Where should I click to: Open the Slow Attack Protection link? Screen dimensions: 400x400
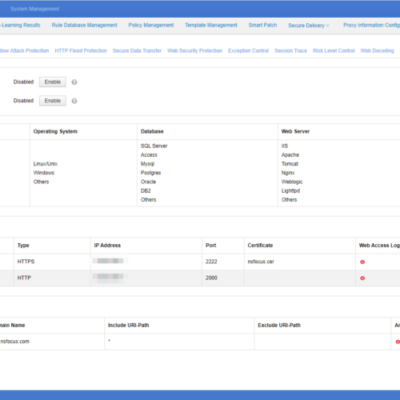pos(24,51)
